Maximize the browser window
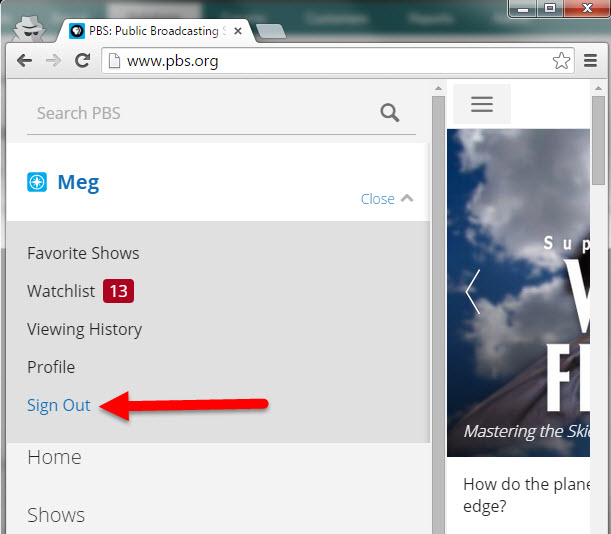This screenshot has height=534, width=611. (550, 8)
